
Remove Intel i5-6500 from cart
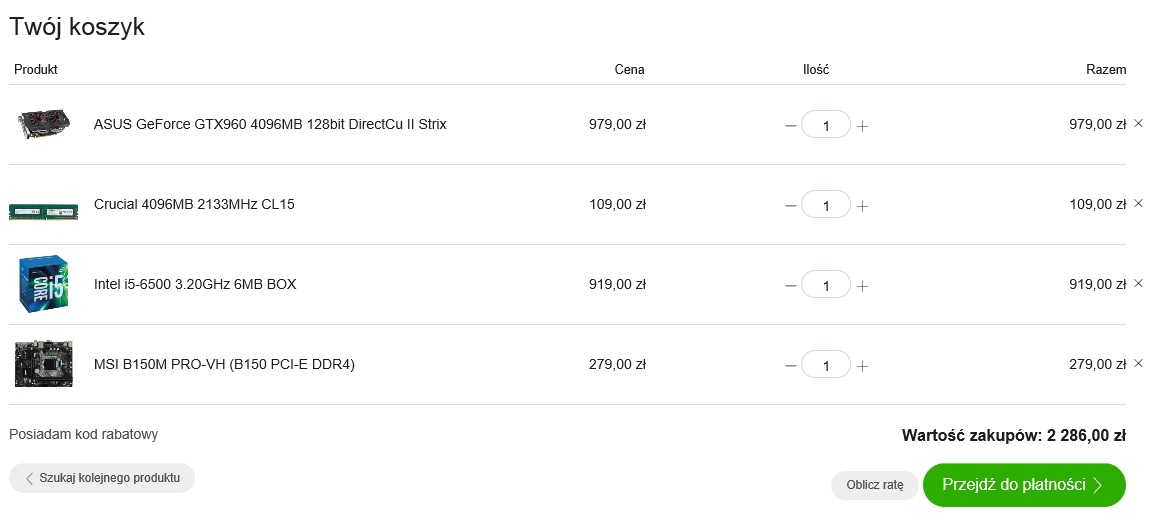pyautogui.click(x=1138, y=283)
